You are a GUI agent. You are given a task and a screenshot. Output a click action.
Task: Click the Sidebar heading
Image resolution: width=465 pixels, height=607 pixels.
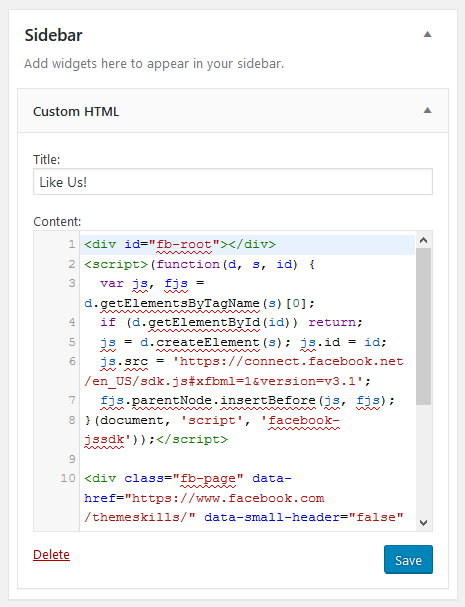point(53,35)
